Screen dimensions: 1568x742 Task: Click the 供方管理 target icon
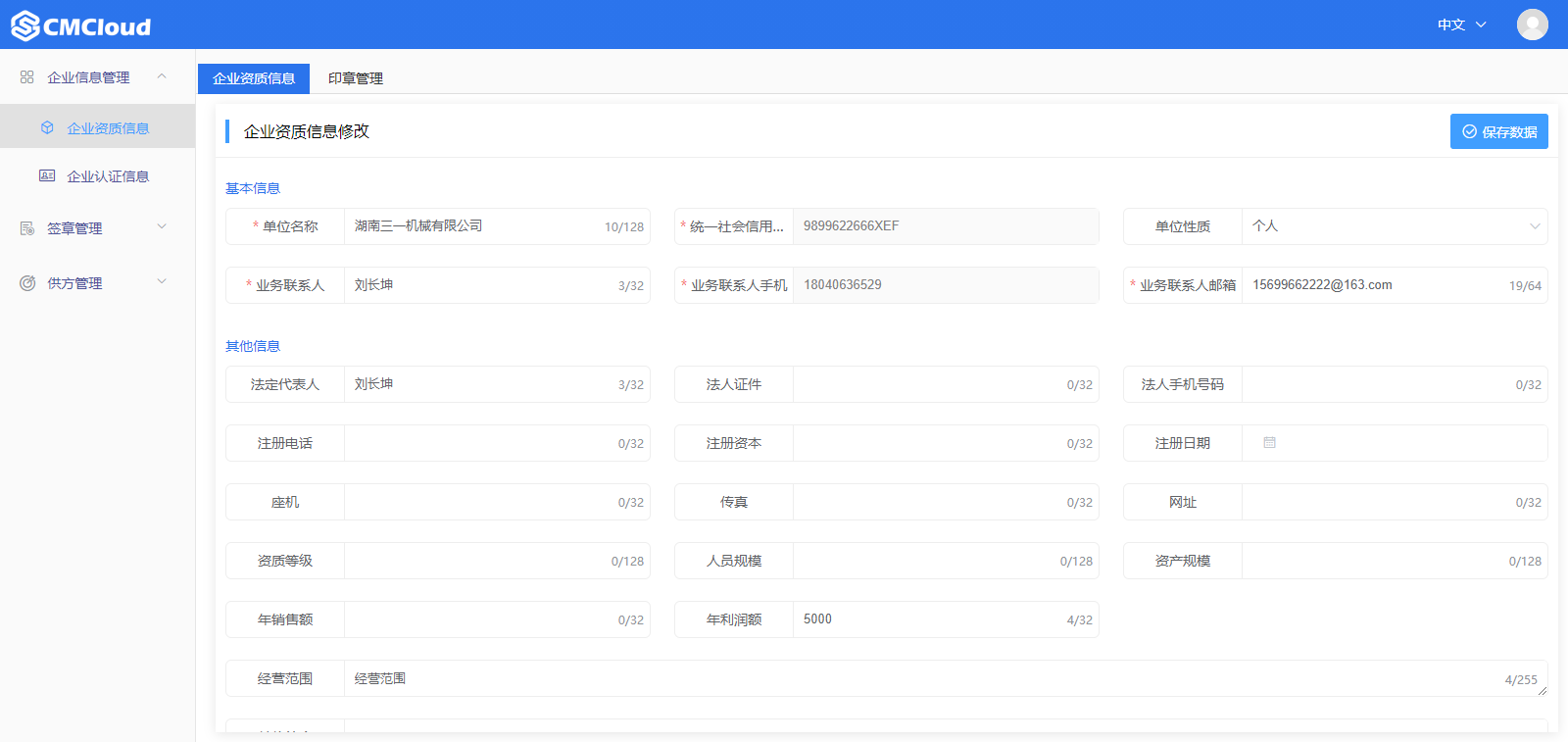pyautogui.click(x=27, y=283)
